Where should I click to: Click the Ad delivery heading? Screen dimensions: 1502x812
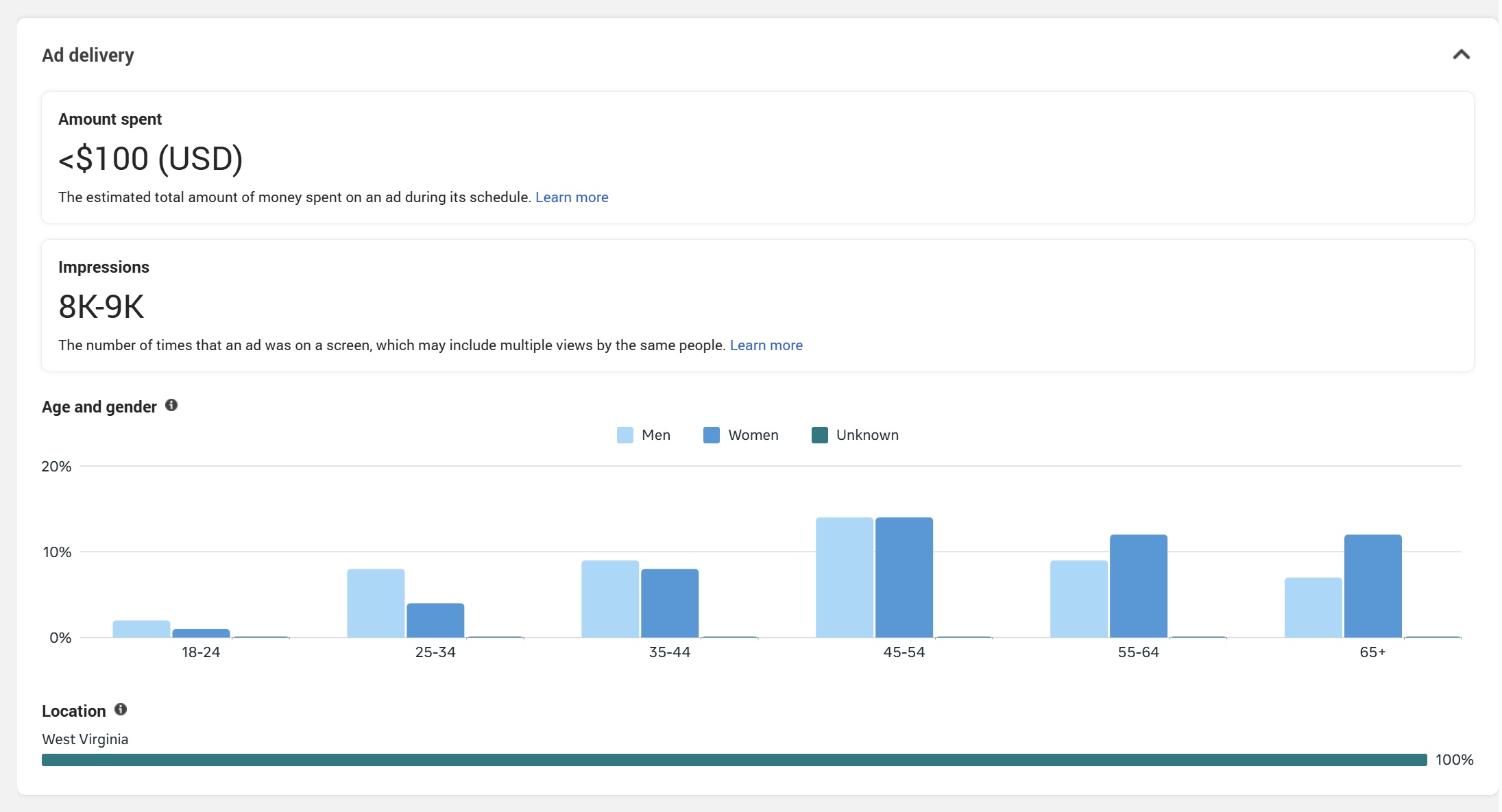(x=88, y=56)
